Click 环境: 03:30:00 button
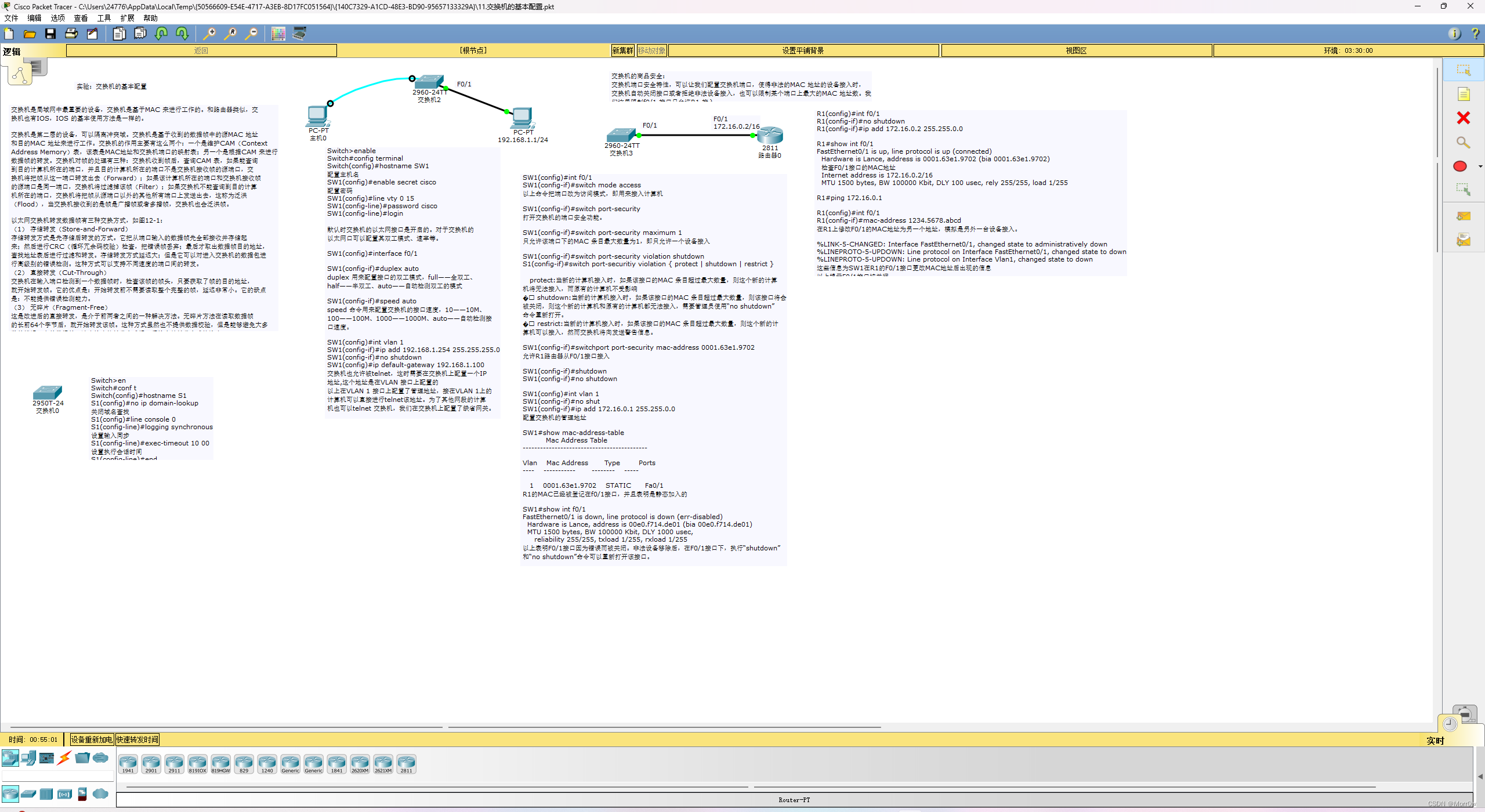This screenshot has width=1485, height=812. 1348,50
